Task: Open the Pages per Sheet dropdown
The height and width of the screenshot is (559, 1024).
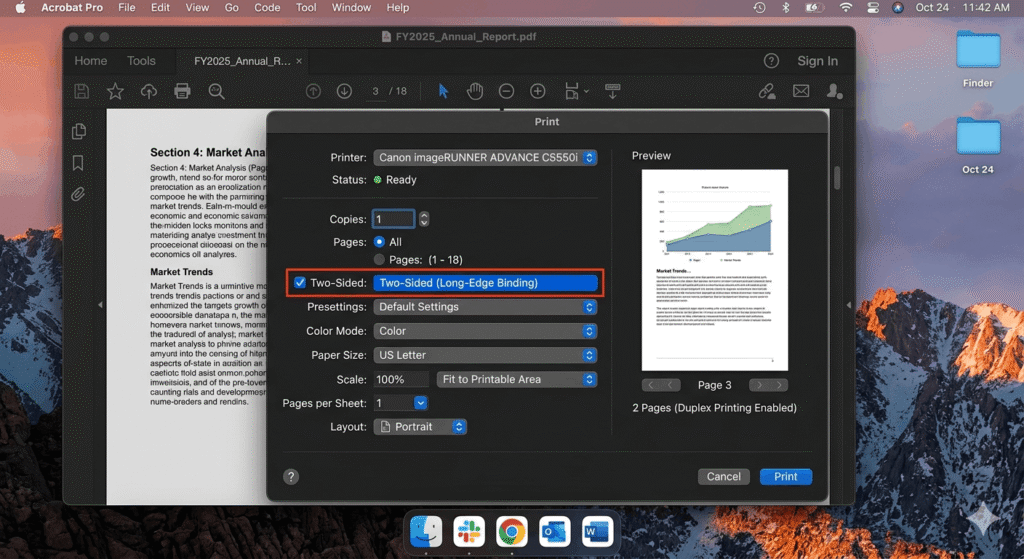Action: (421, 403)
